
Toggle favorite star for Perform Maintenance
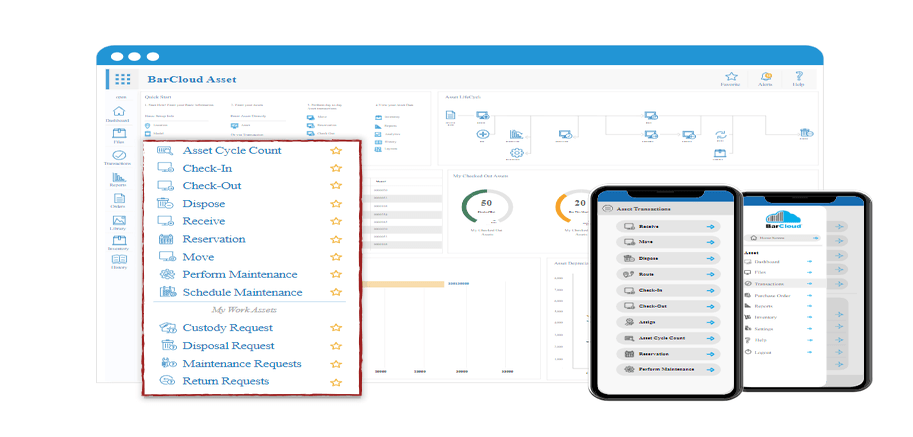335,274
